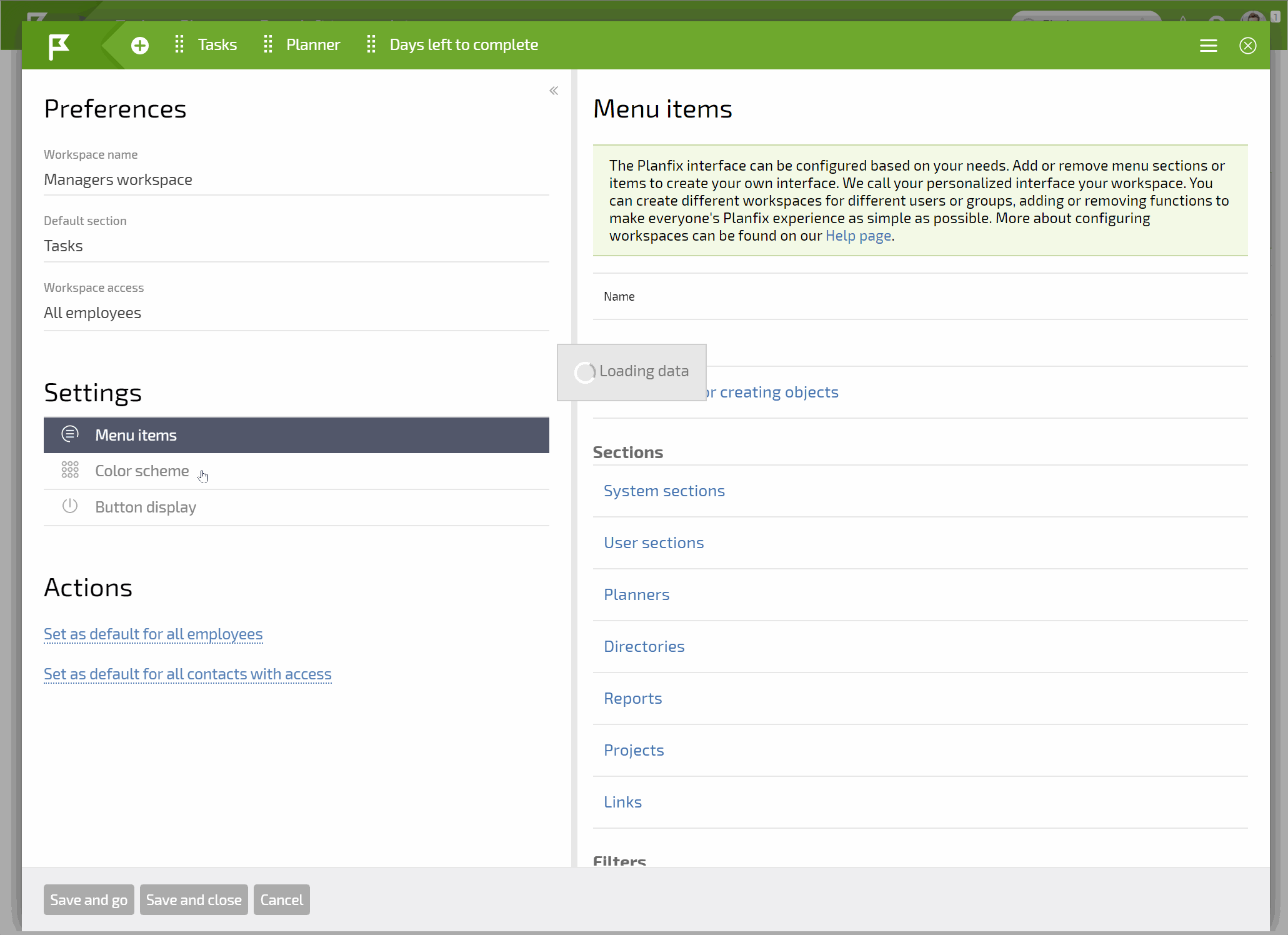The width and height of the screenshot is (1288, 935).
Task: Click the Color scheme grid icon
Action: coord(70,470)
